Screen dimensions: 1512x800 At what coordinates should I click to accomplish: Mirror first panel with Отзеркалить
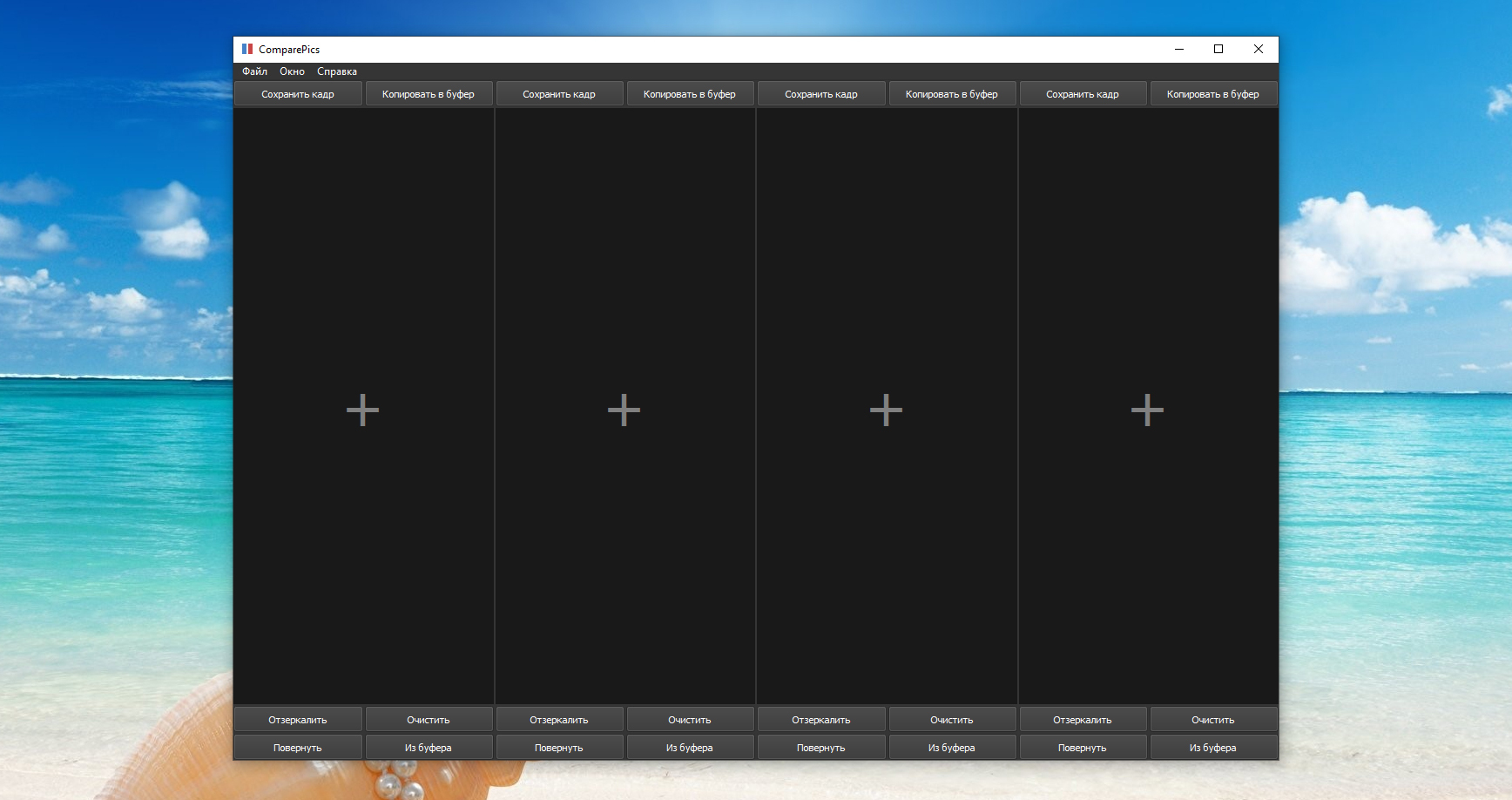pyautogui.click(x=298, y=720)
